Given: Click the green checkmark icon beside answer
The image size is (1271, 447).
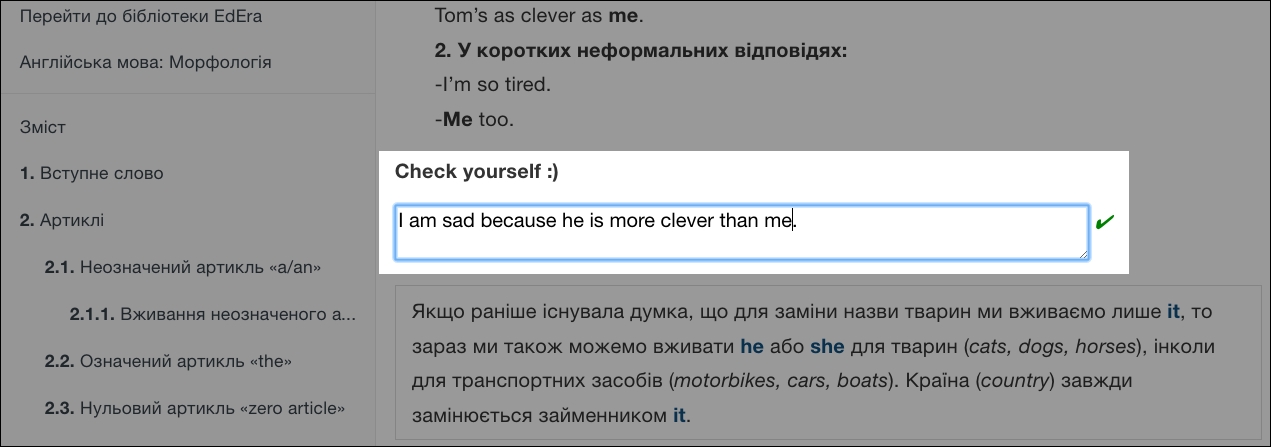Looking at the screenshot, I should [x=1105, y=222].
